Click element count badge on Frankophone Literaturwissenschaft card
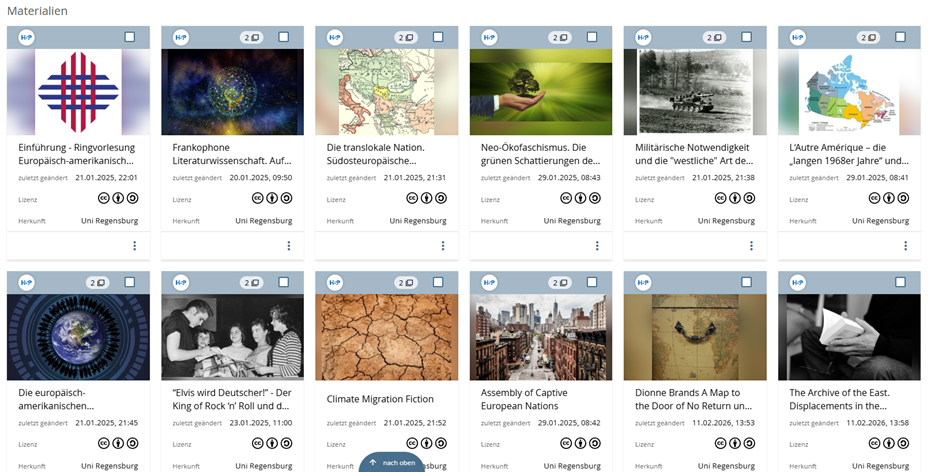931x472 pixels. [251, 38]
